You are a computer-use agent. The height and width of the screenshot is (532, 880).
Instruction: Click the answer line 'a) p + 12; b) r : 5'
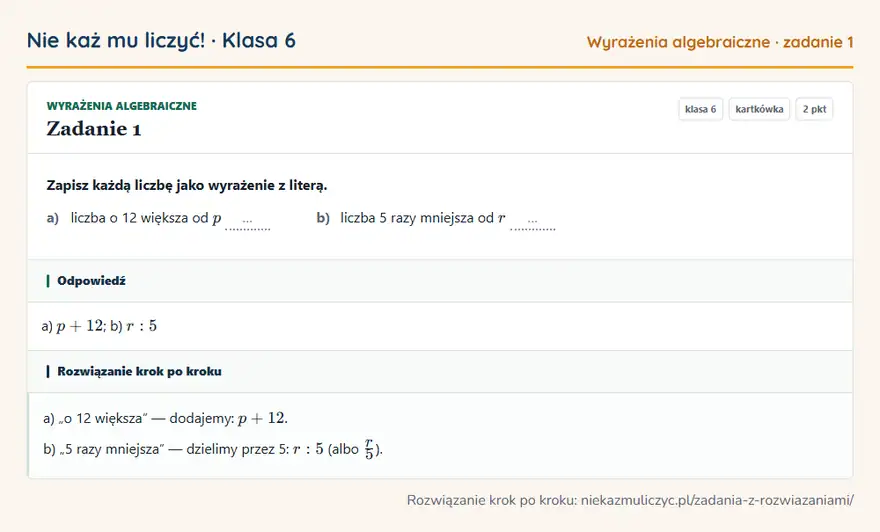pos(99,326)
